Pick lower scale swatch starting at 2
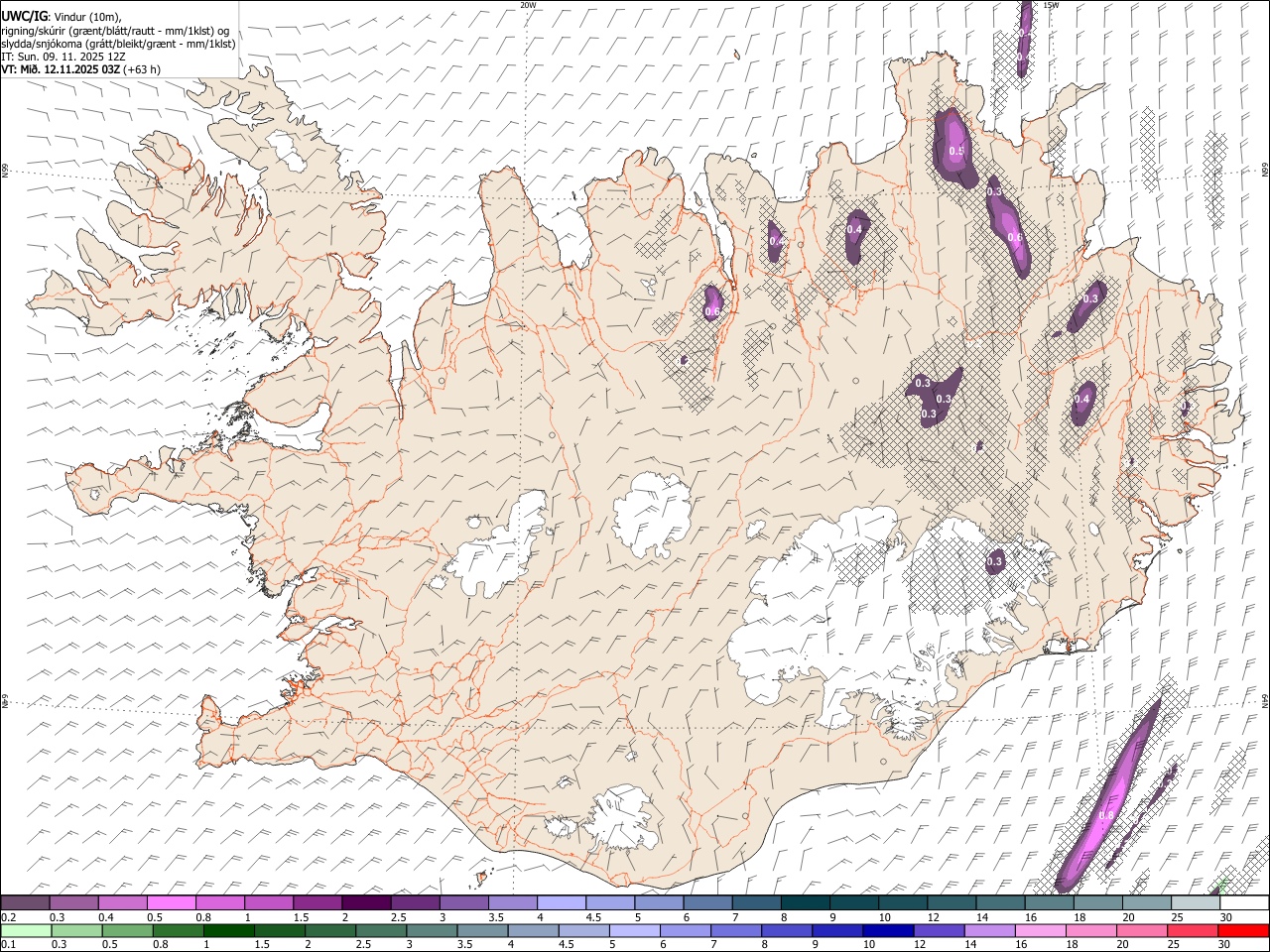This screenshot has width=1270, height=952. [329, 931]
